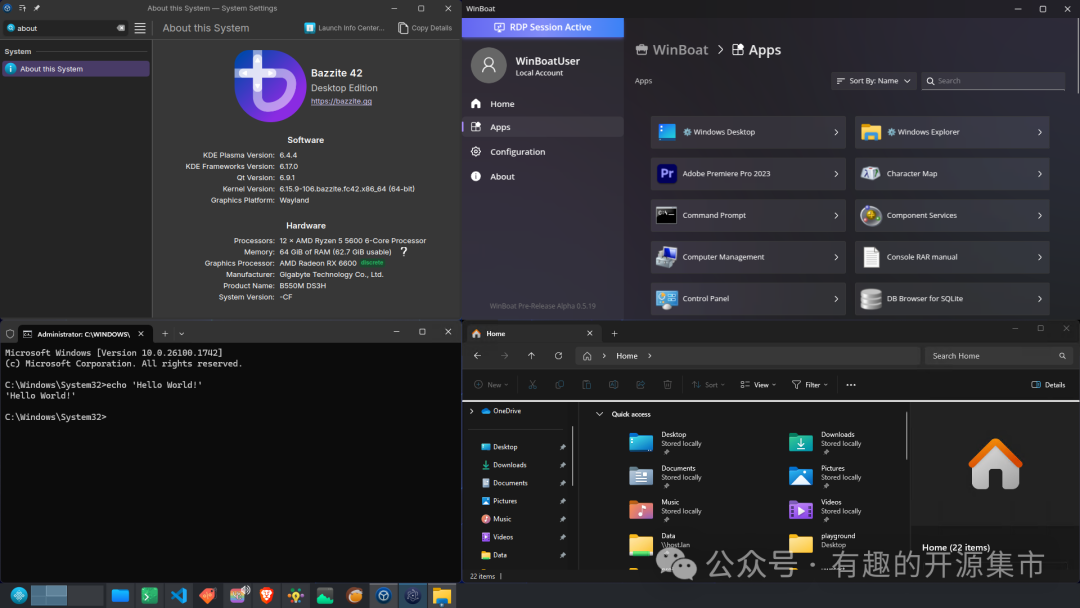Screen dimensions: 1080x608
Task: Open the hamburger menu in System Settings
Action: [140, 28]
